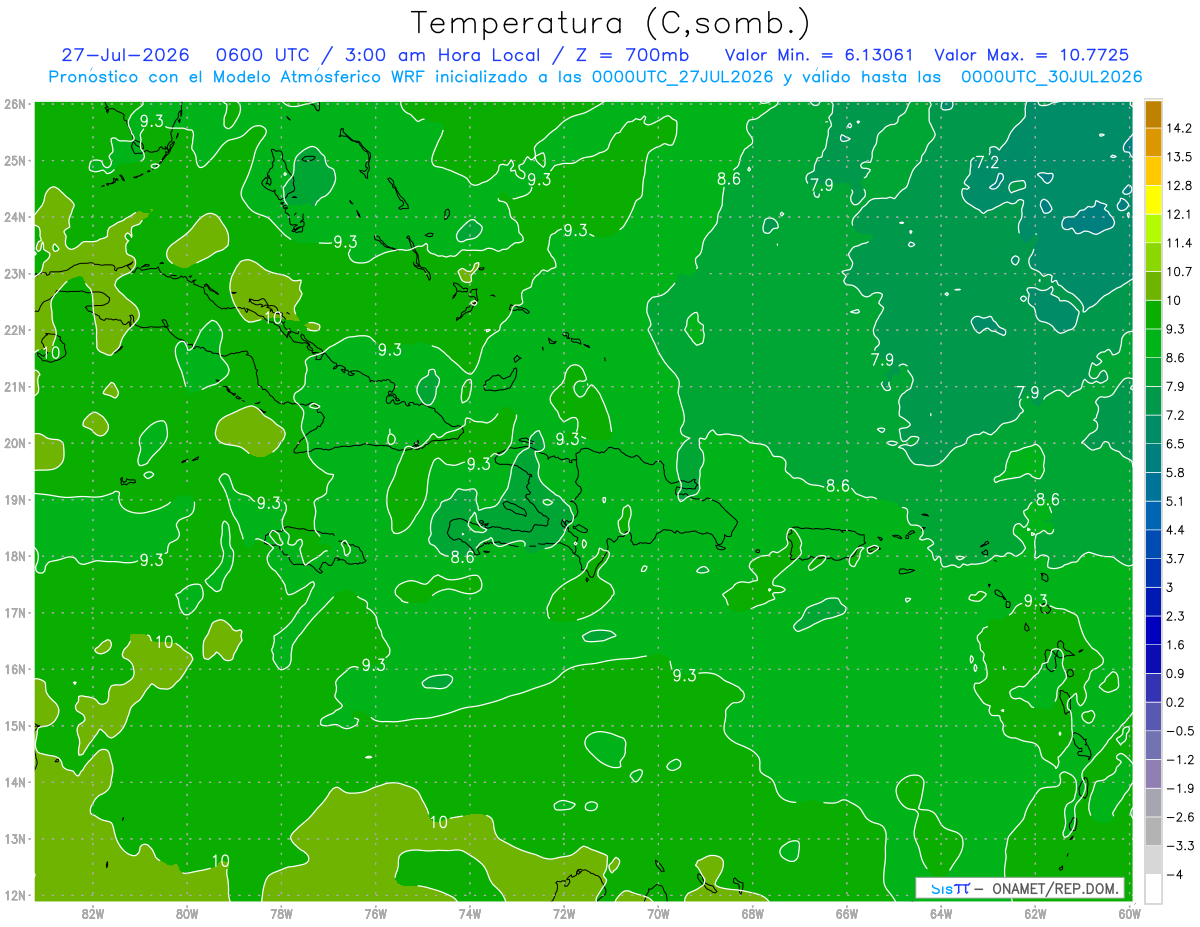The width and height of the screenshot is (1200, 927).
Task: Click the "Valor Min. = 6.13061" value
Action: coord(820,55)
